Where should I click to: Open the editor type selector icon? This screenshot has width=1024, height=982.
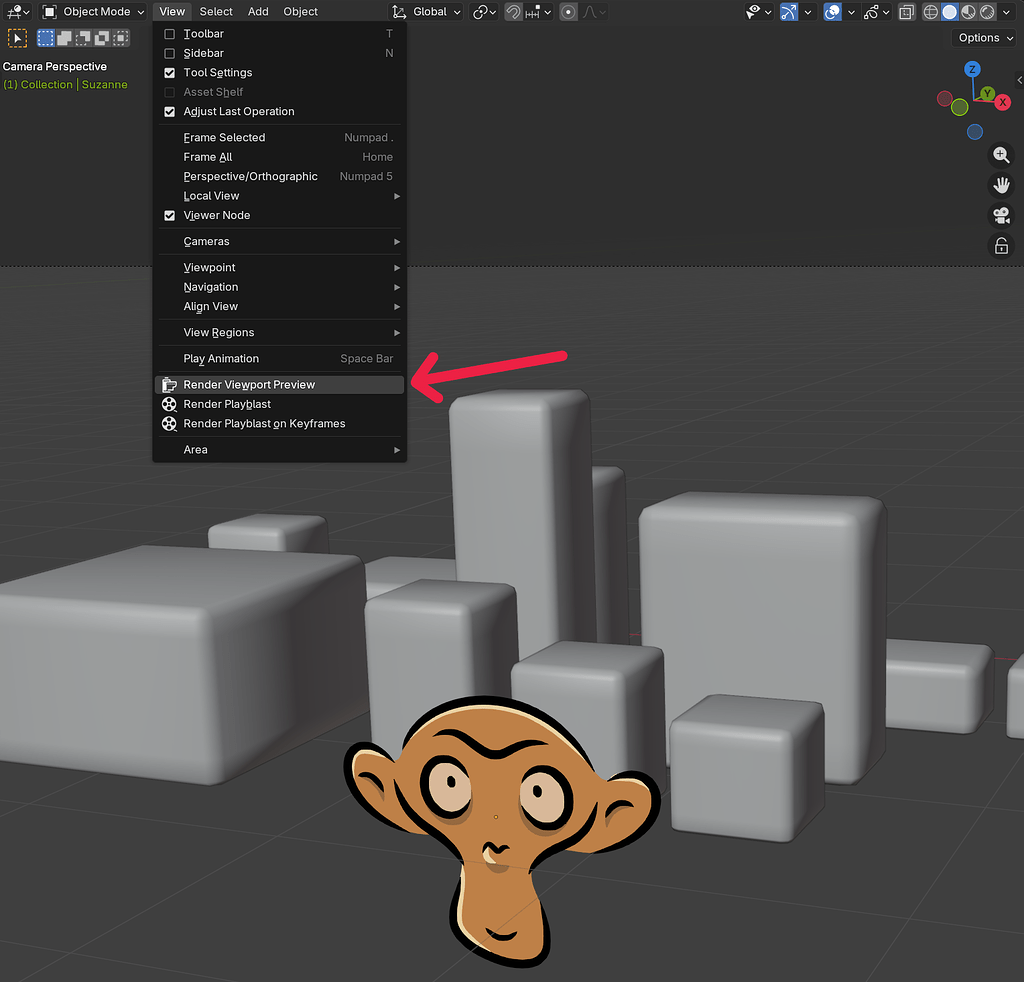pos(18,11)
